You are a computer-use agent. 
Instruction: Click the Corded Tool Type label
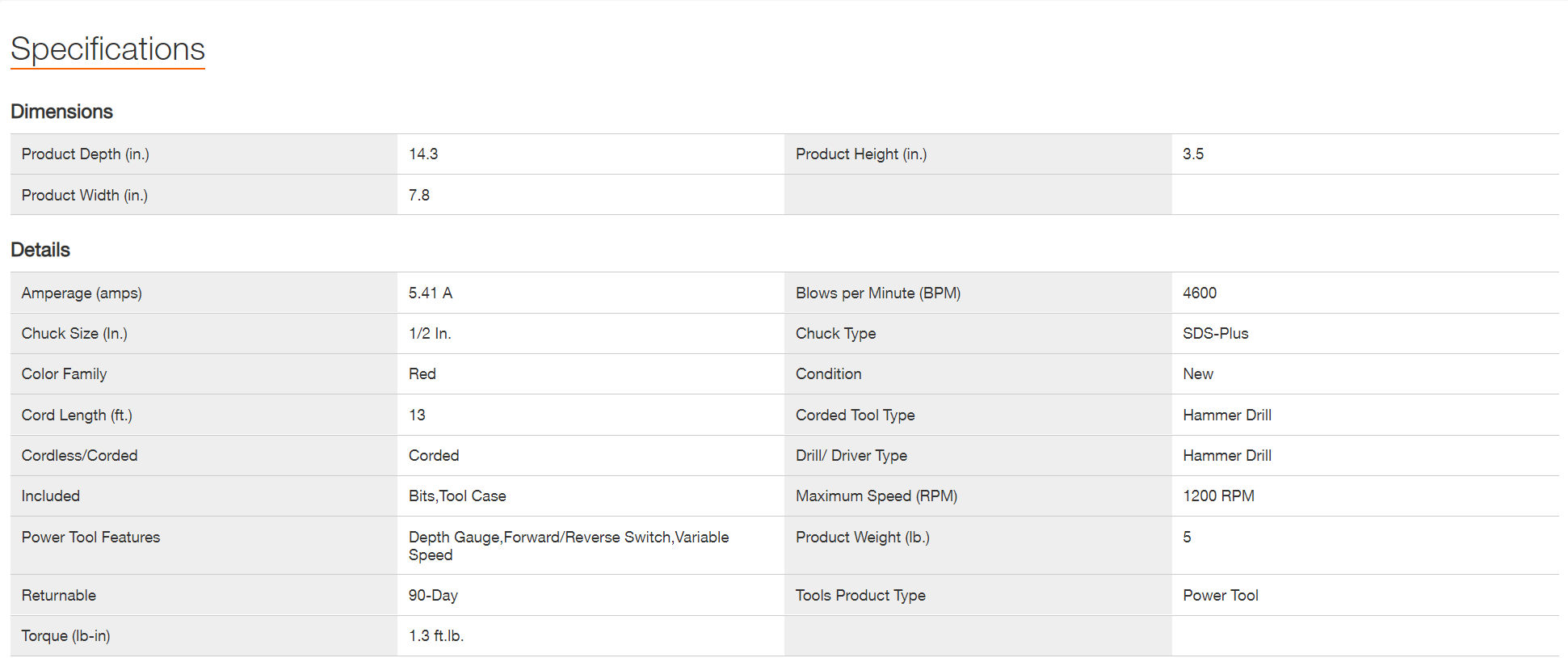855,415
